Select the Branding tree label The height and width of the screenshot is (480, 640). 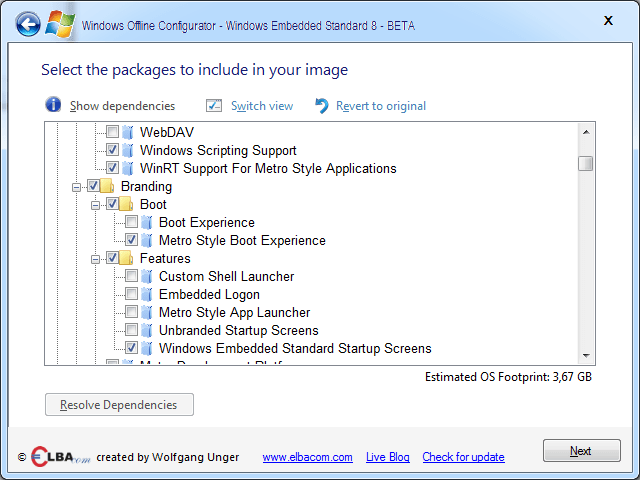[147, 187]
